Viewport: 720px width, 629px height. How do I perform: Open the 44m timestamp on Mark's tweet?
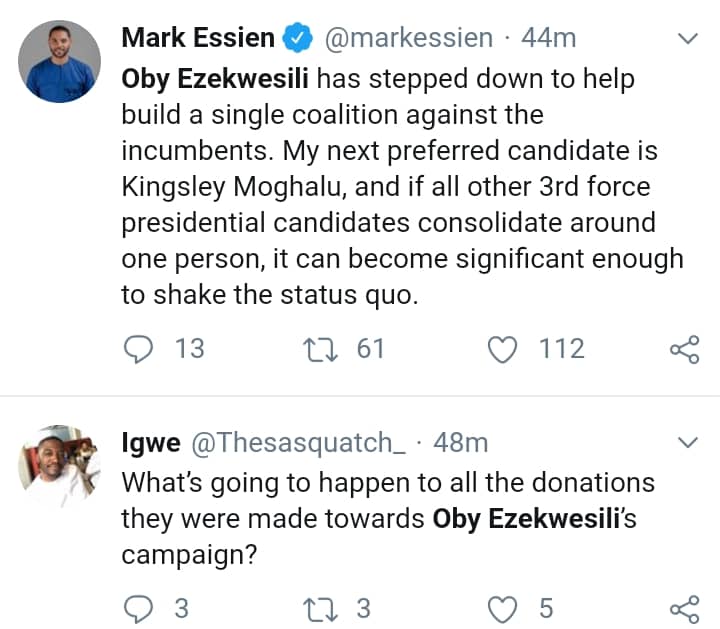[x=549, y=38]
